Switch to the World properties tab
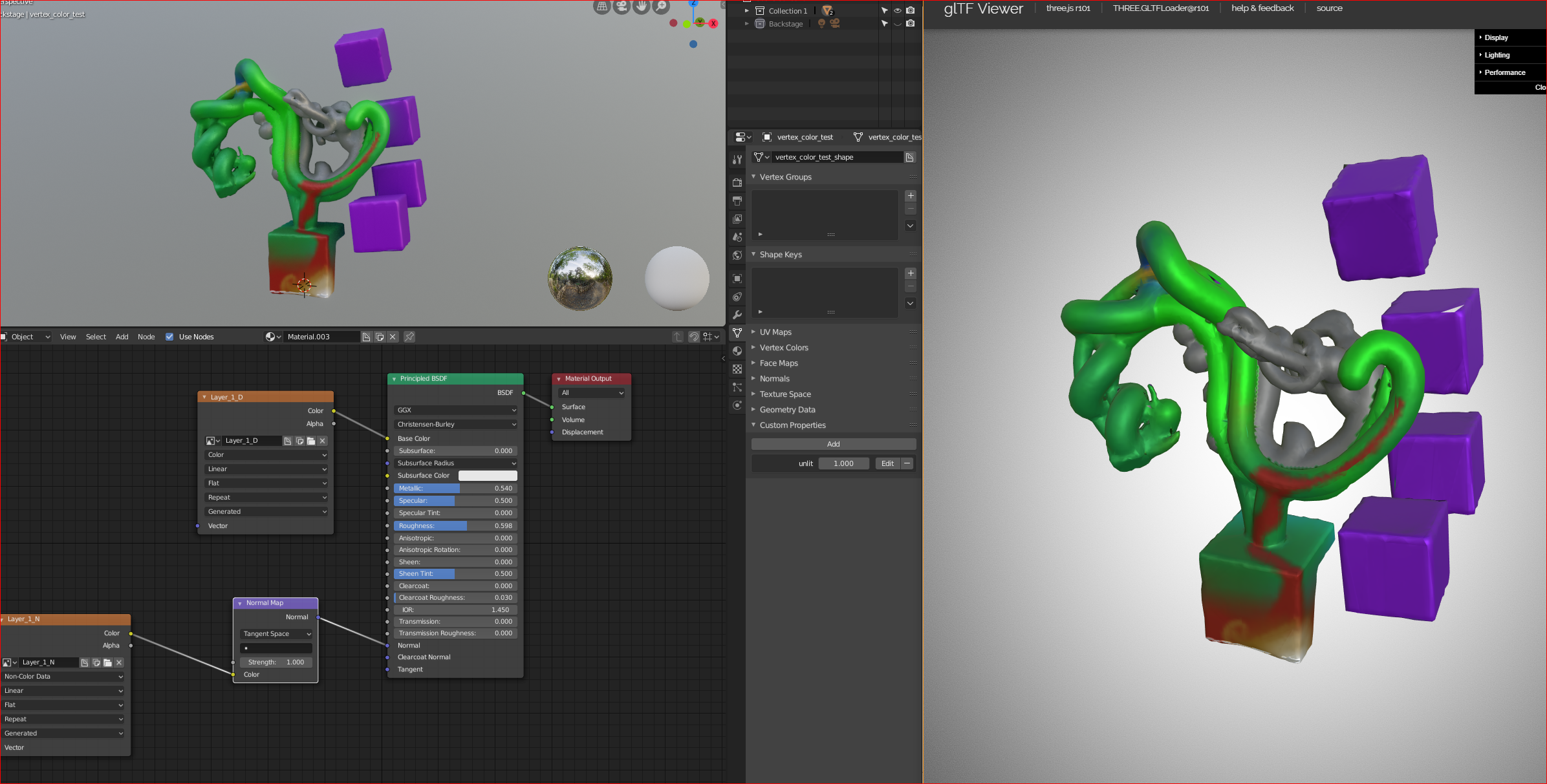The image size is (1547, 784). pyautogui.click(x=737, y=255)
